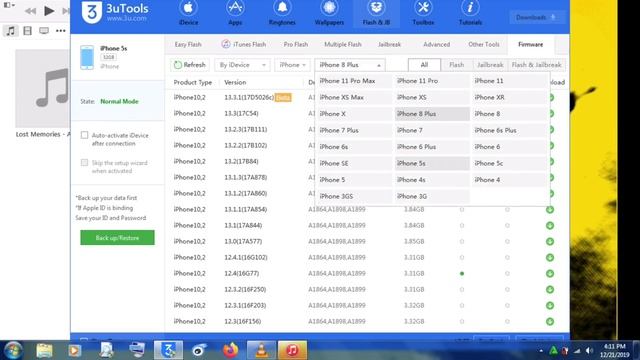This screenshot has width=640, height=360.
Task: Open the Apps section
Action: 235,13
